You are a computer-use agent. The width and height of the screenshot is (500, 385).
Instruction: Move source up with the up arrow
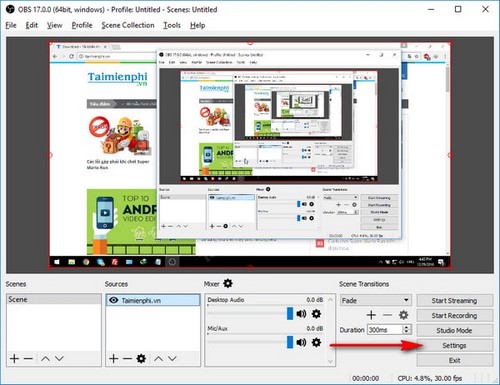point(159,359)
